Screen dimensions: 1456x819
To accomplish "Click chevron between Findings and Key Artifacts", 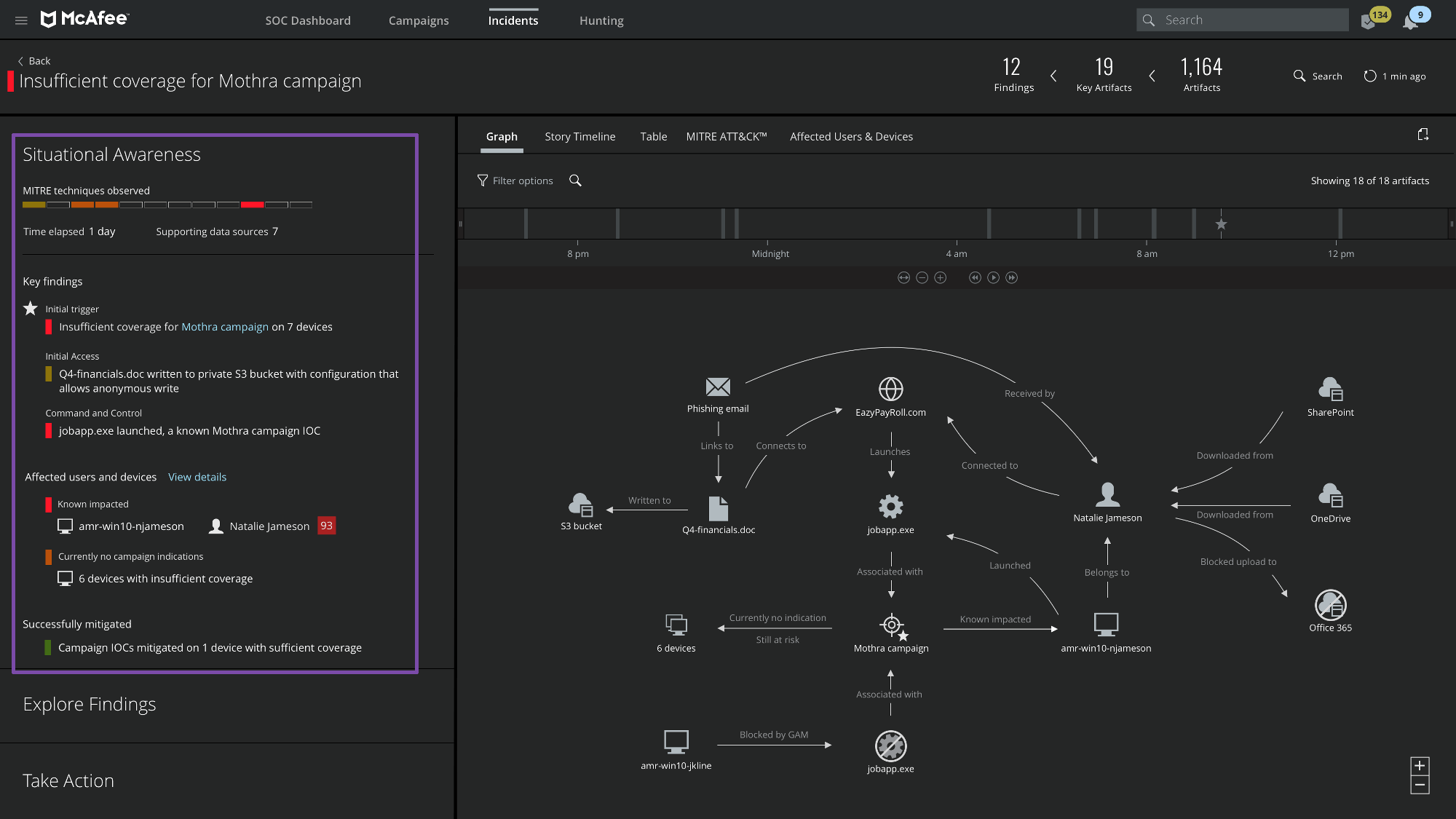I will tap(1053, 76).
